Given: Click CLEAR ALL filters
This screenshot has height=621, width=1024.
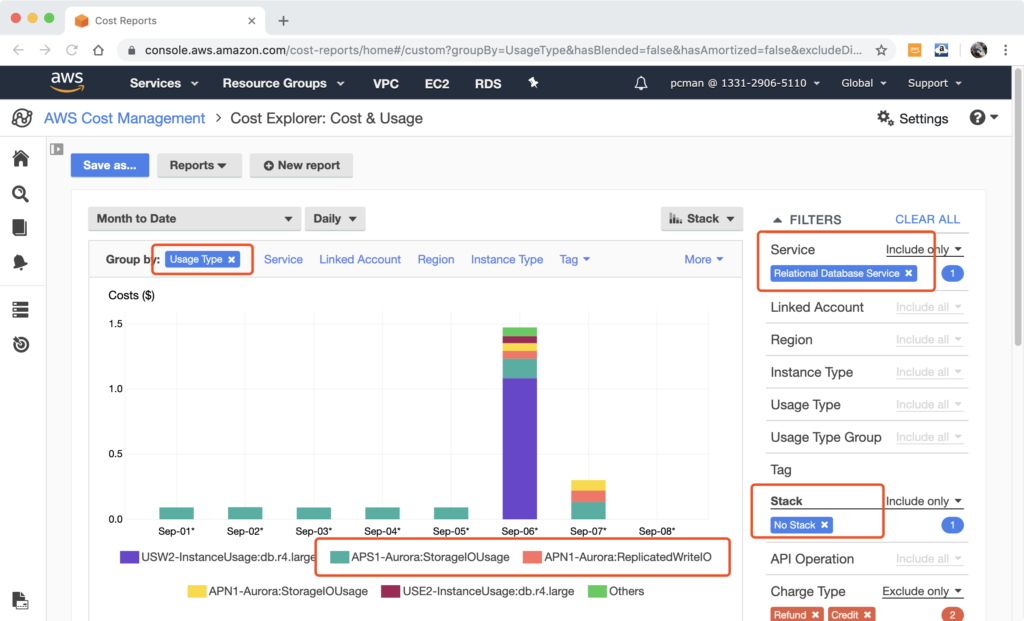Looking at the screenshot, I should point(927,219).
